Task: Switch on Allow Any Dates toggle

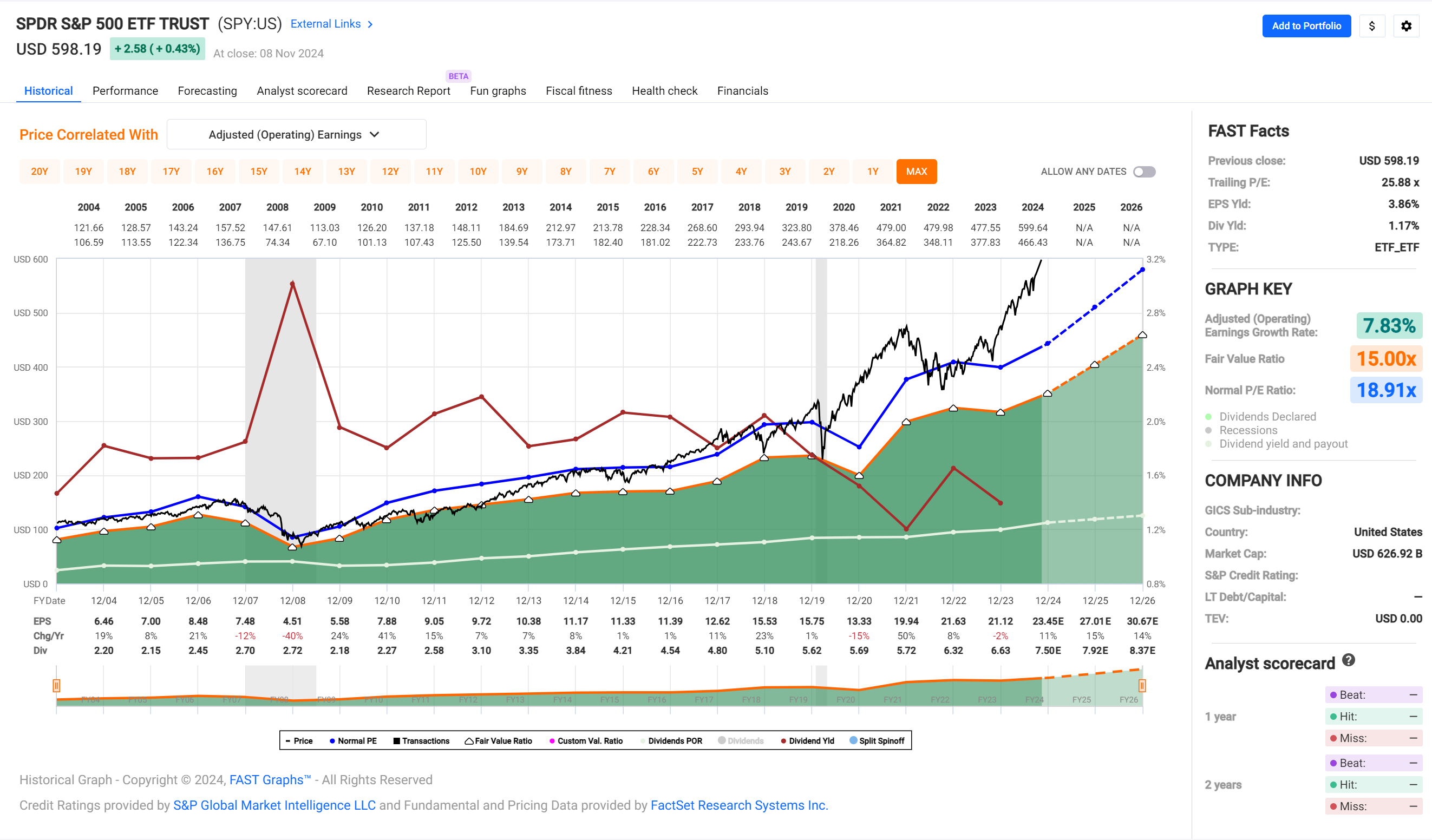Action: (1144, 172)
